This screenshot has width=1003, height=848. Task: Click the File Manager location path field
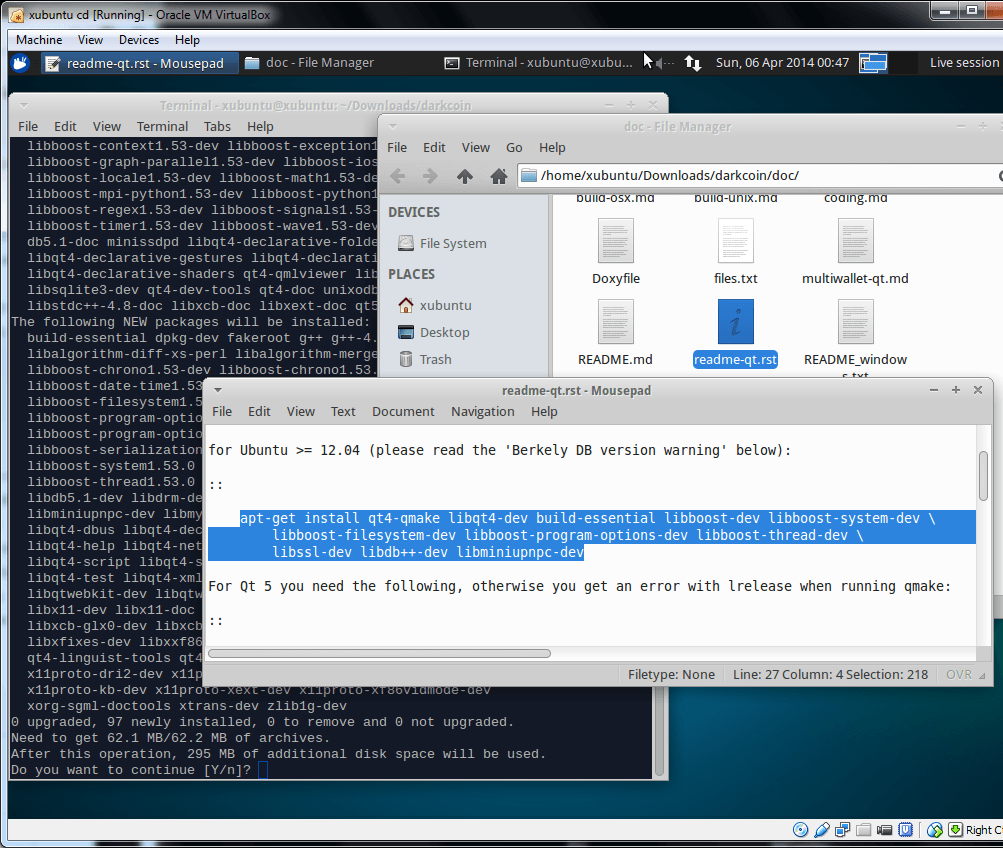[760, 175]
